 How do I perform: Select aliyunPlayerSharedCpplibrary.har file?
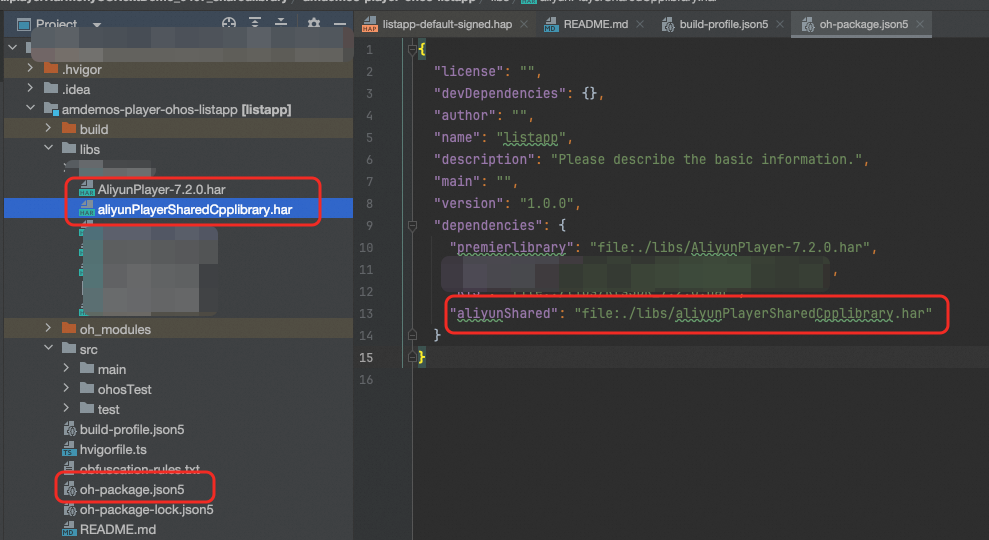(195, 209)
